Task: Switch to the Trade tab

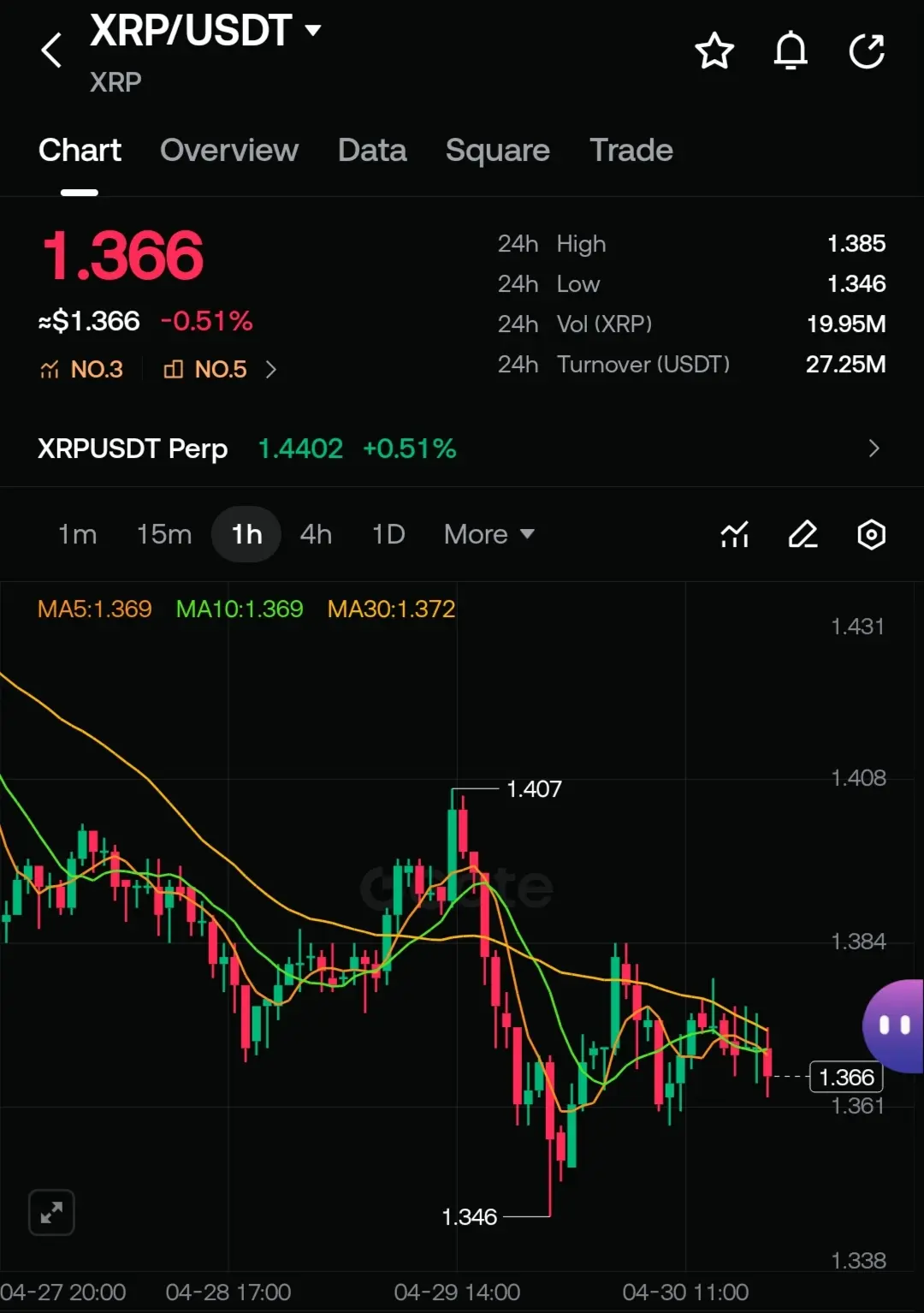Action: point(631,150)
